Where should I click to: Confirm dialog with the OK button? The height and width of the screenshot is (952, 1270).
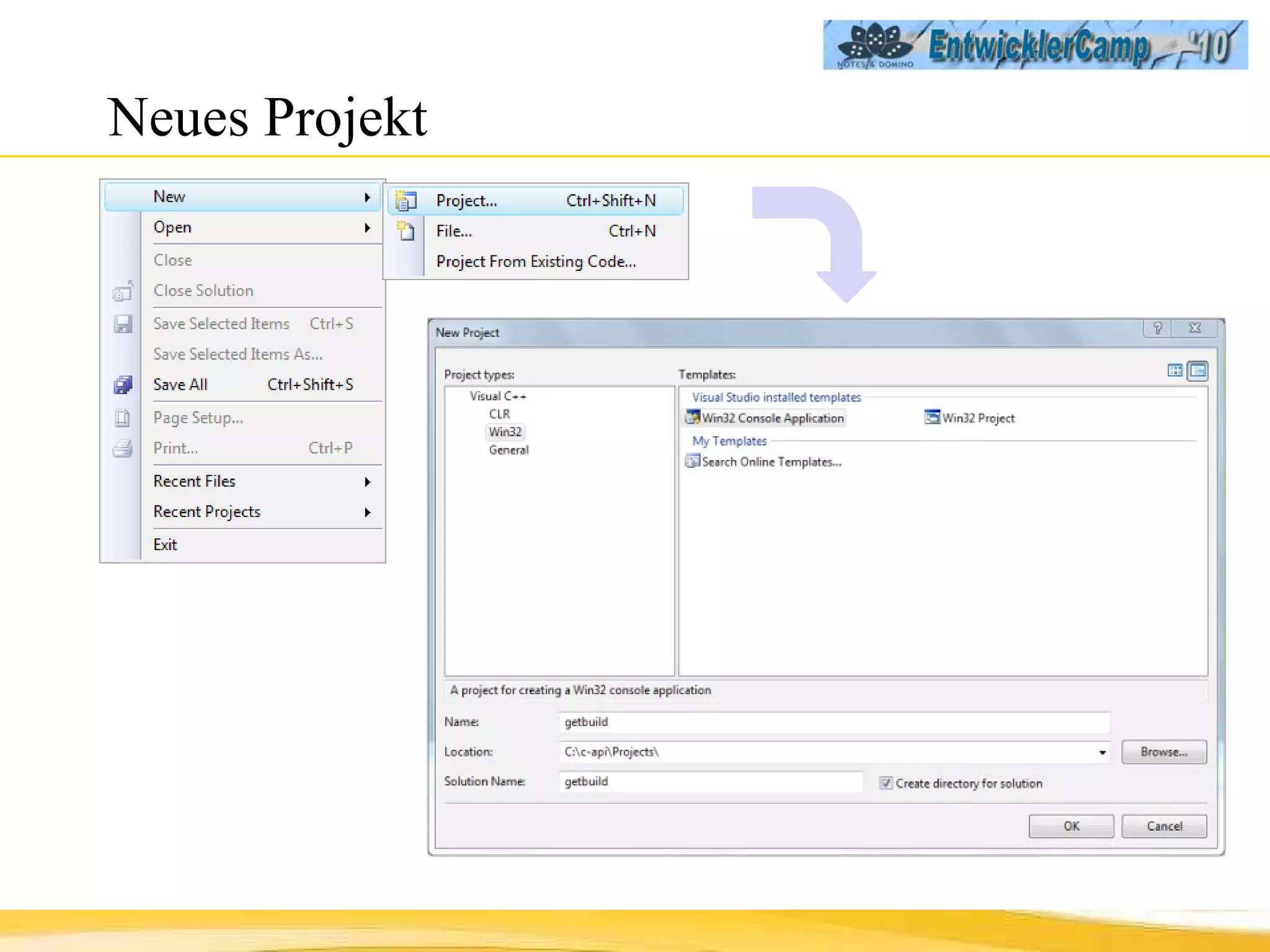1071,826
